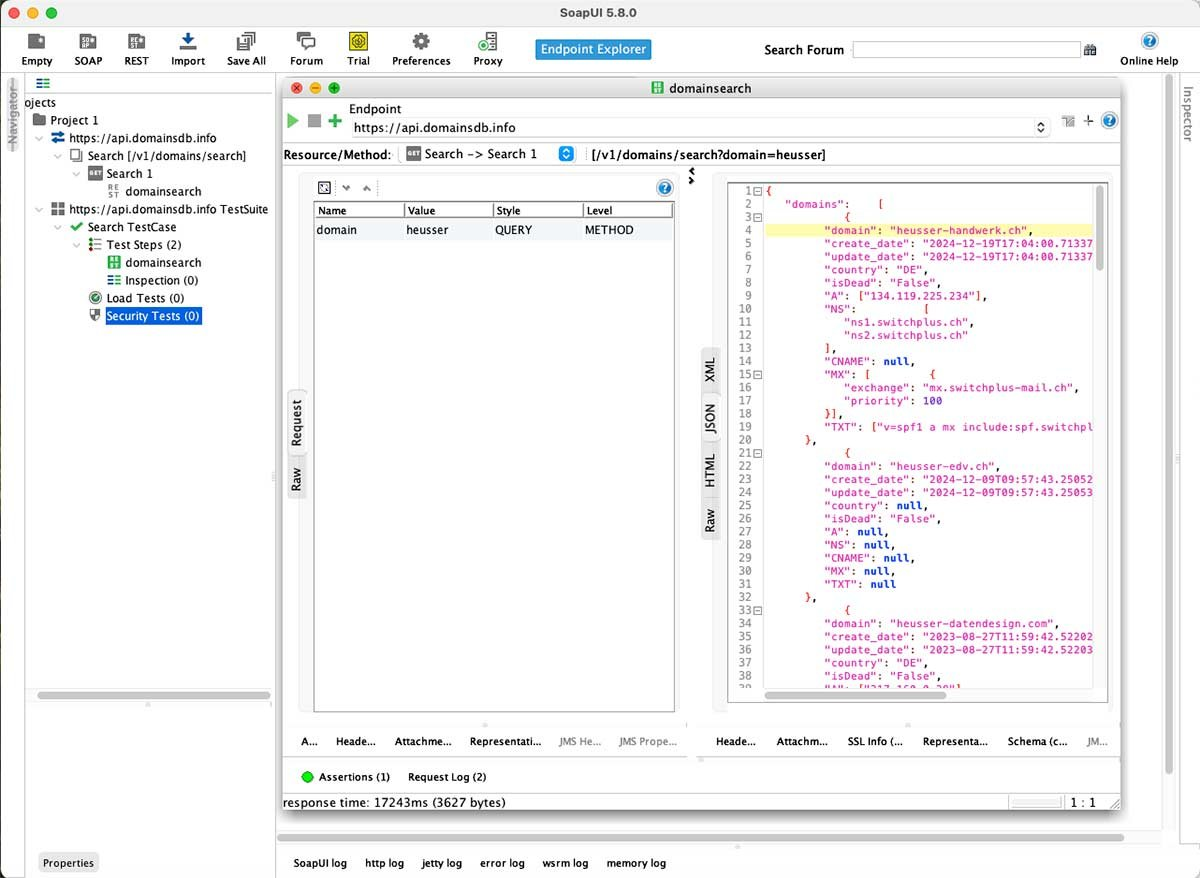Switch to the XML response tab
The image size is (1200, 878).
point(710,371)
